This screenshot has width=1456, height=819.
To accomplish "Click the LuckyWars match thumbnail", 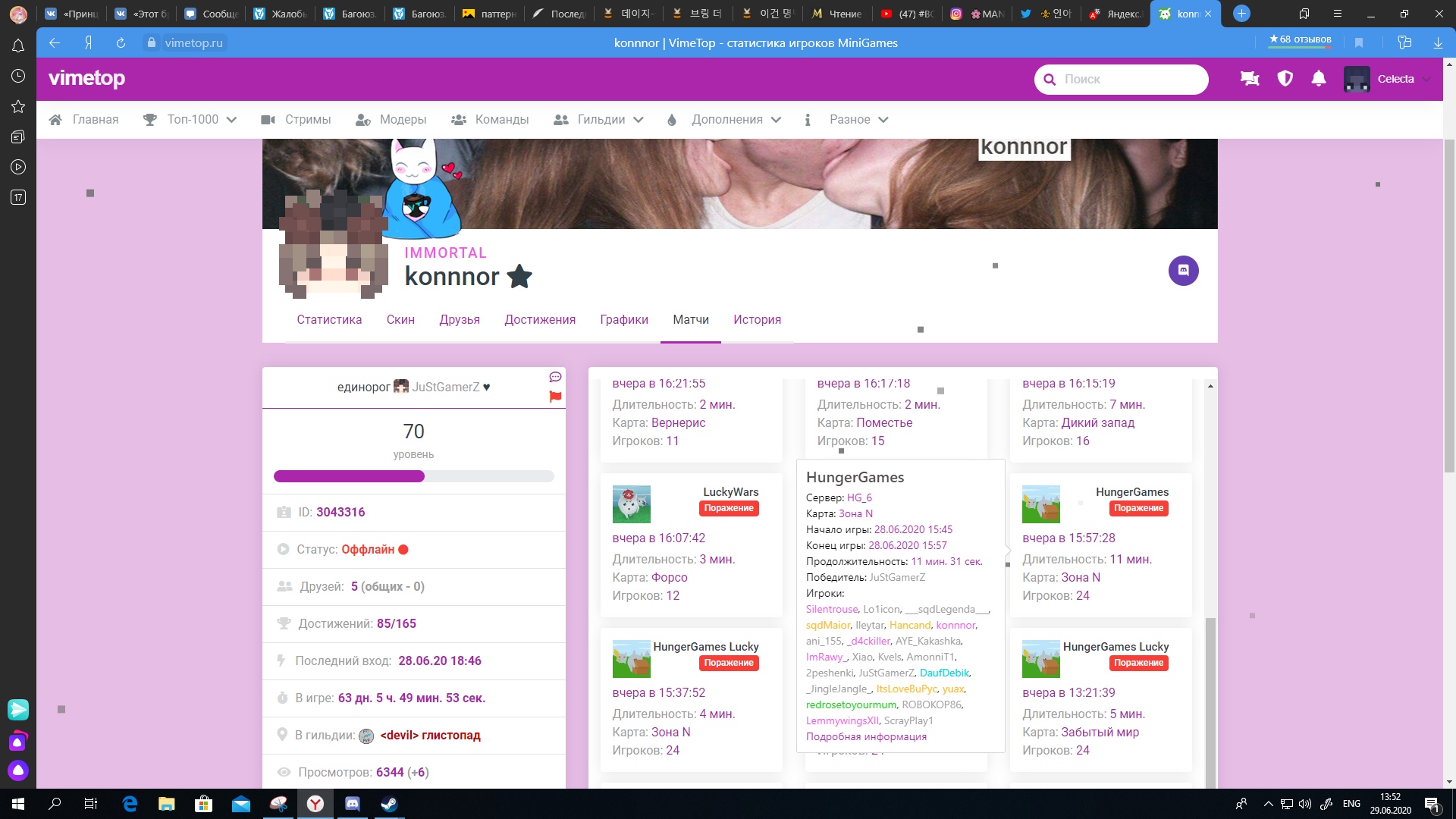I will pos(631,504).
